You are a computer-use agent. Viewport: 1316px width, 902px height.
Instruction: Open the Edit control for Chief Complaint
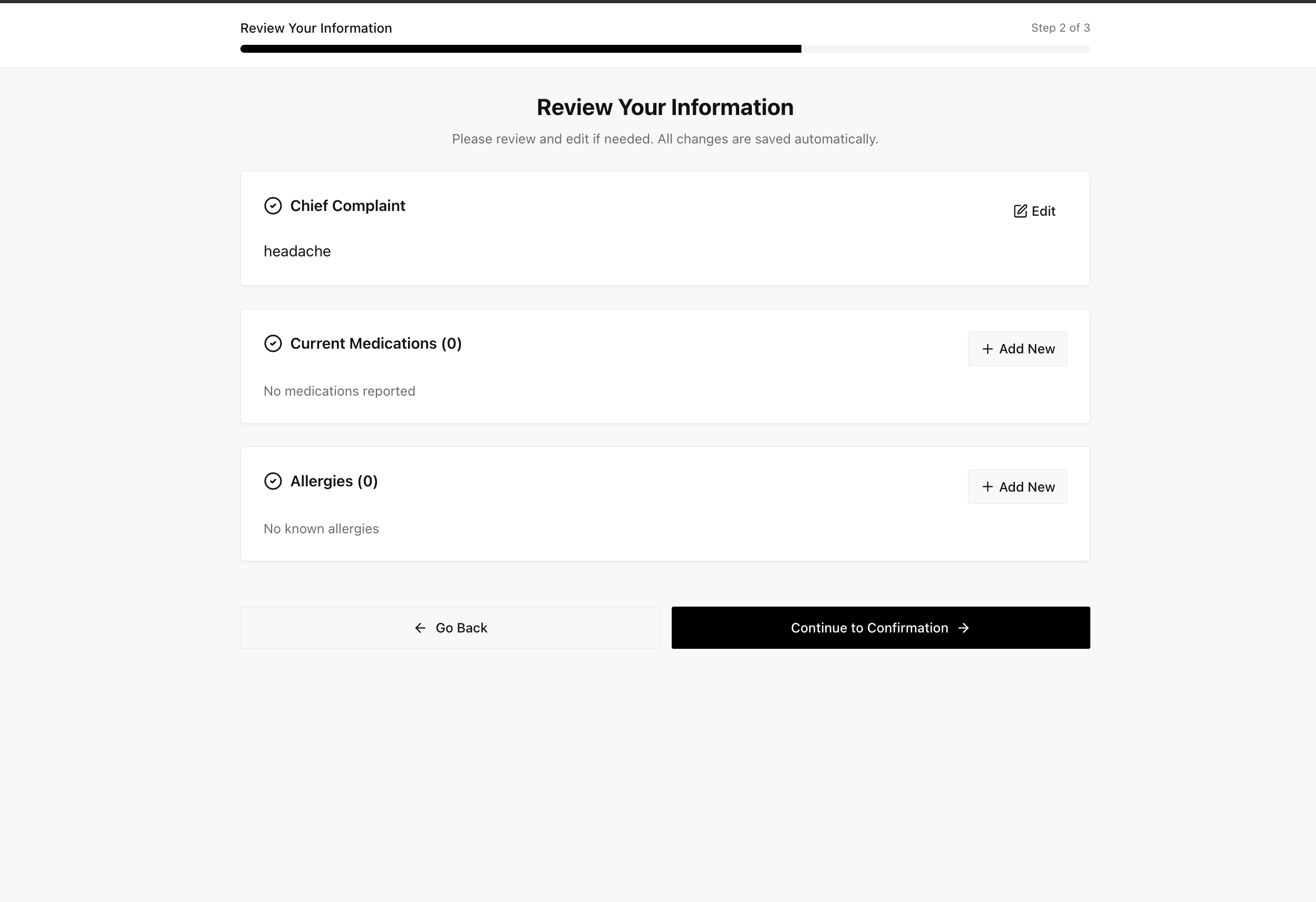point(1034,211)
